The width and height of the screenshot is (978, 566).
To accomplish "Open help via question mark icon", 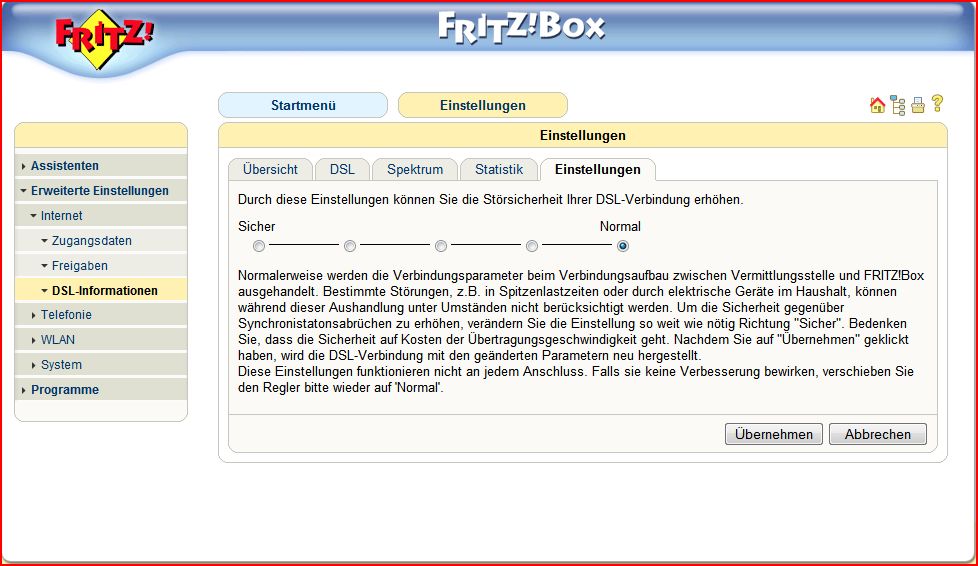I will point(937,104).
